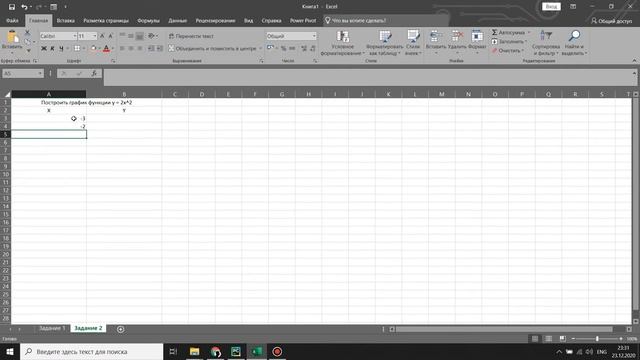
Task: Click the Insert function fx icon
Action: click(x=94, y=73)
